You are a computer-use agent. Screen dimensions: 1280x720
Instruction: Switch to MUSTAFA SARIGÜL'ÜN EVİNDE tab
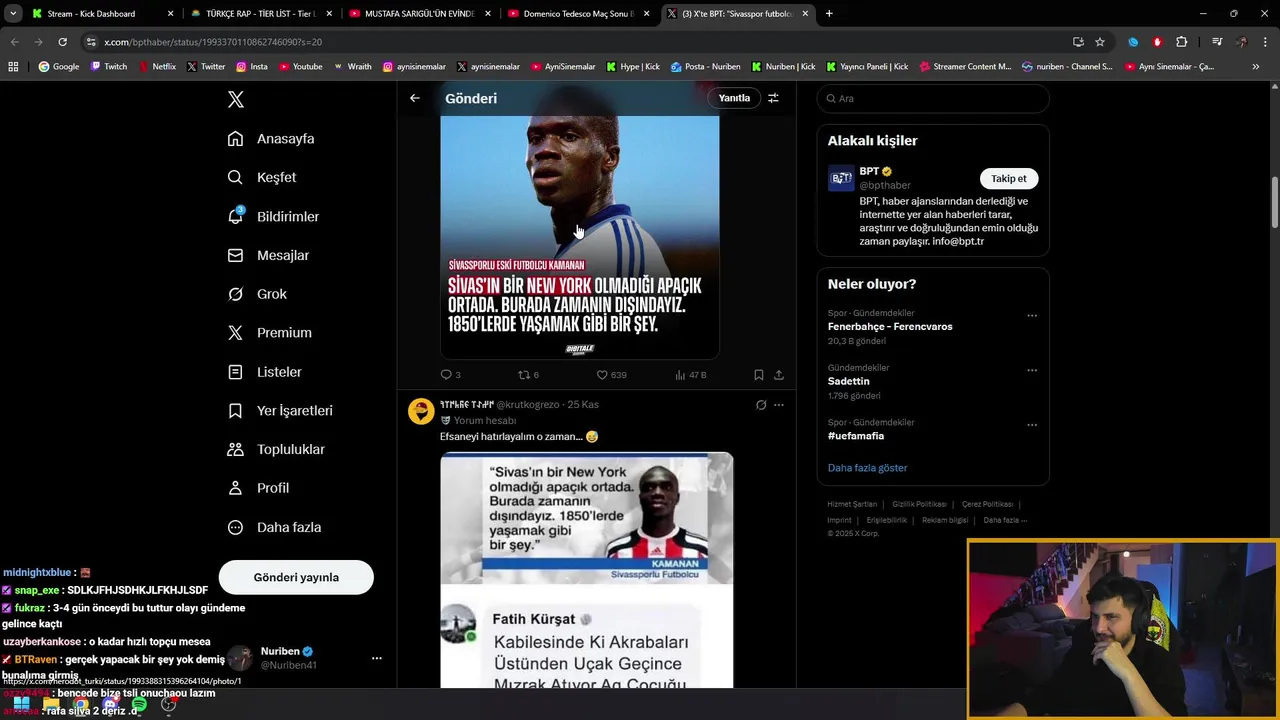419,14
